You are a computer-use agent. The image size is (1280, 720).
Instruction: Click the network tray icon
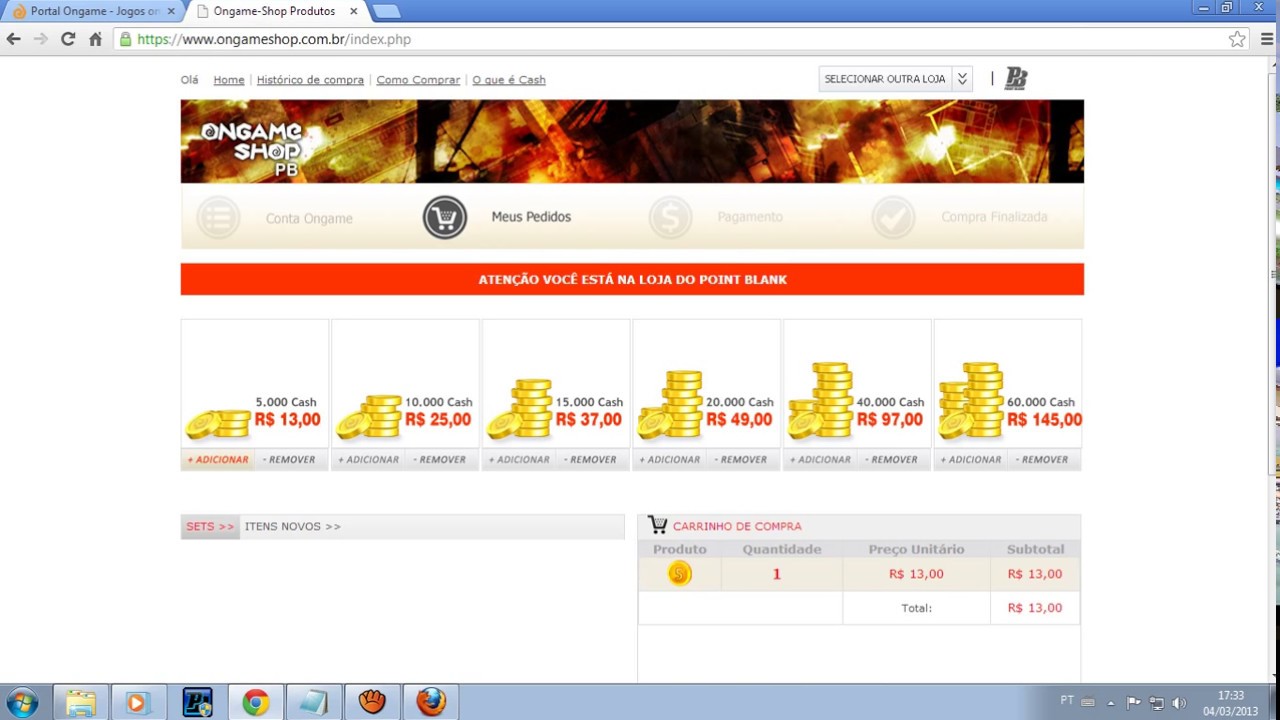coord(1157,703)
